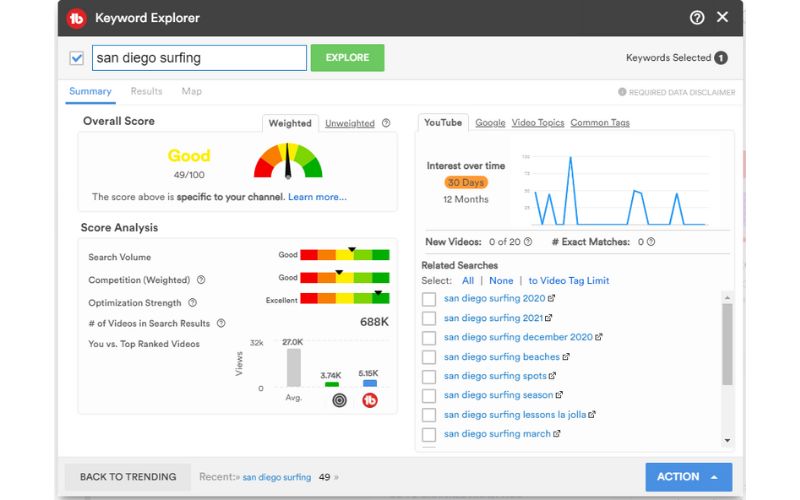Click the 688K videos count value

pos(374,322)
